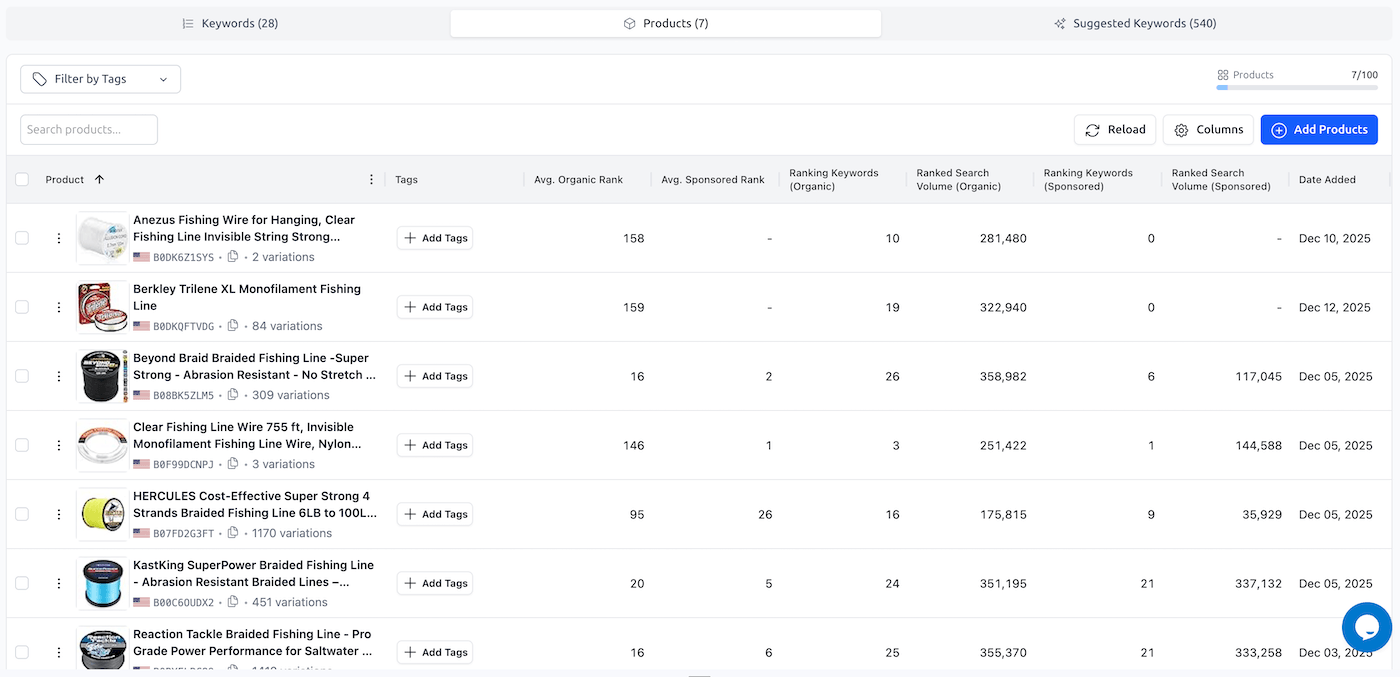Image resolution: width=1400 pixels, height=677 pixels.
Task: Switch to the Keywords (28) tab
Action: click(230, 23)
